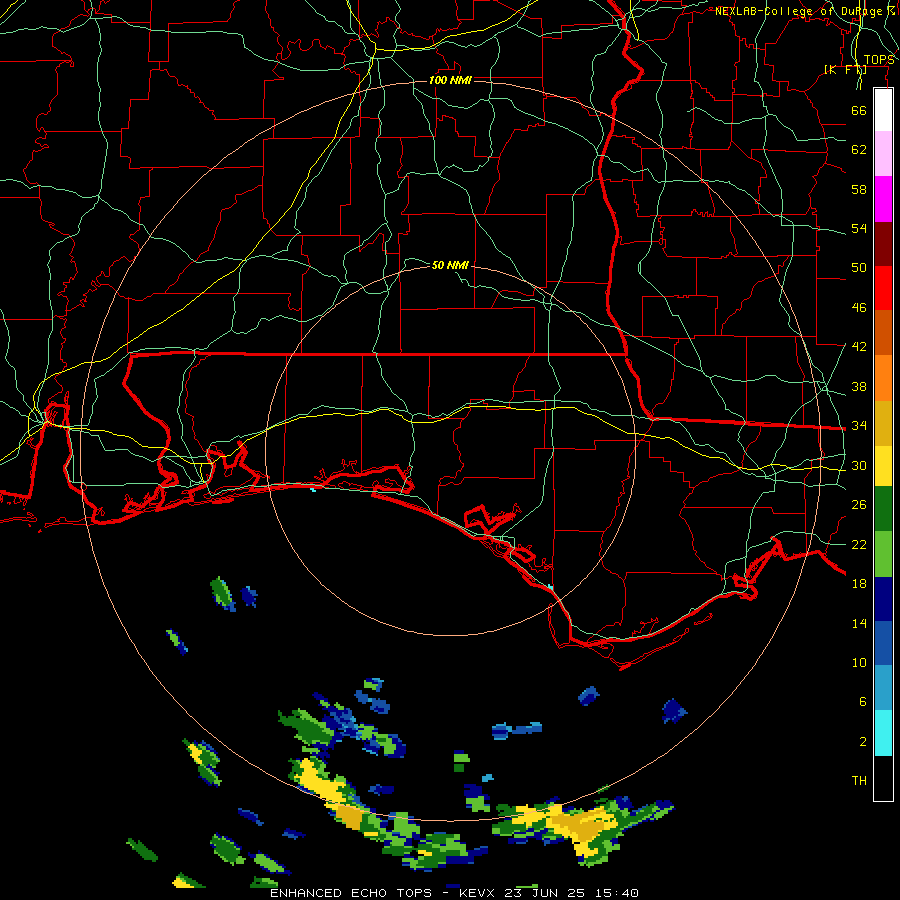Pick the yellow legend swatch
The width and height of the screenshot is (900, 900).
[x=883, y=466]
